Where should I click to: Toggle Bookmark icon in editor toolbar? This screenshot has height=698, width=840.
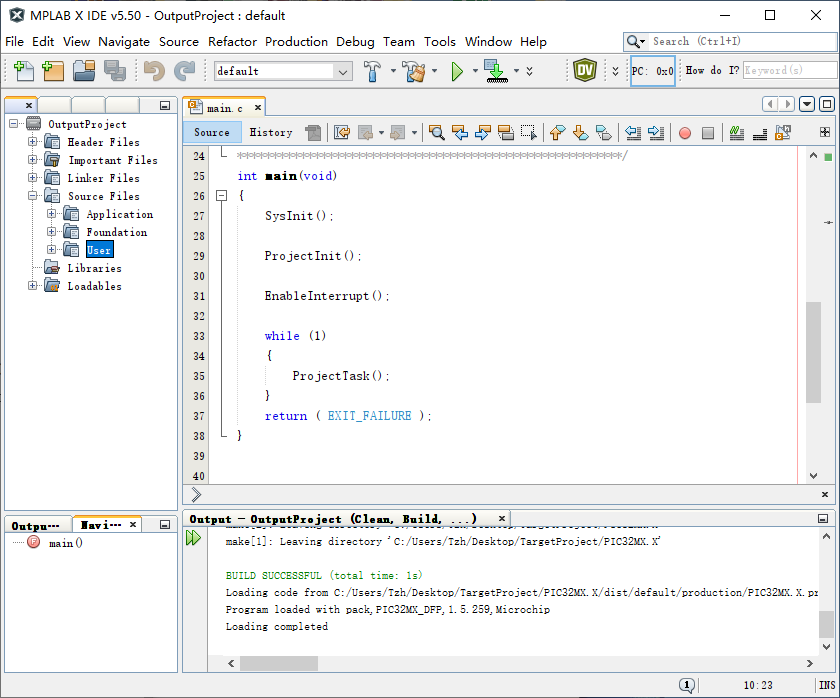click(604, 132)
